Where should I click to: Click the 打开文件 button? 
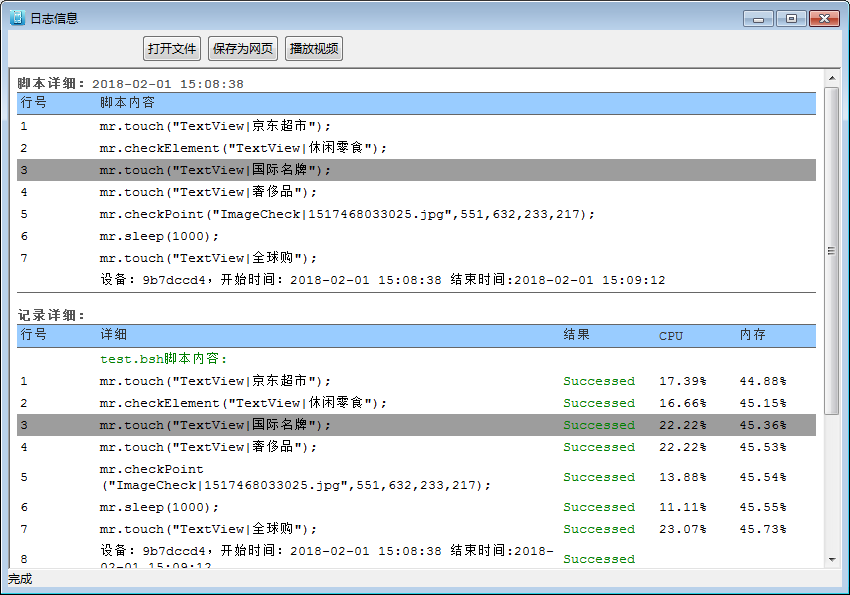[172, 48]
